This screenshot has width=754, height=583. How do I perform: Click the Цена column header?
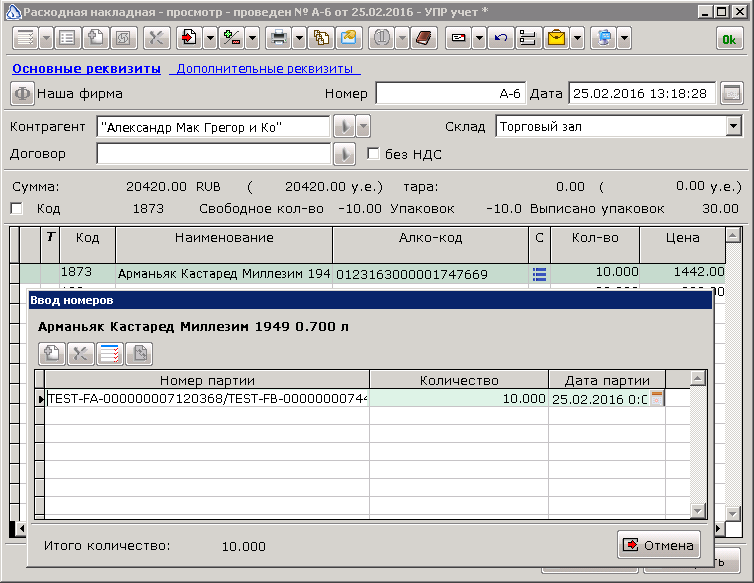[682, 245]
